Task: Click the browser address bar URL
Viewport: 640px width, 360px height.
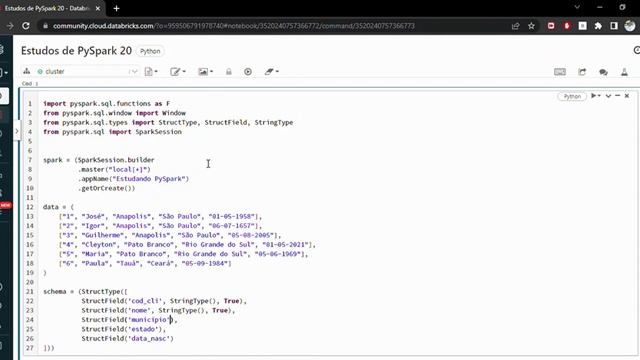Action: tap(233, 26)
